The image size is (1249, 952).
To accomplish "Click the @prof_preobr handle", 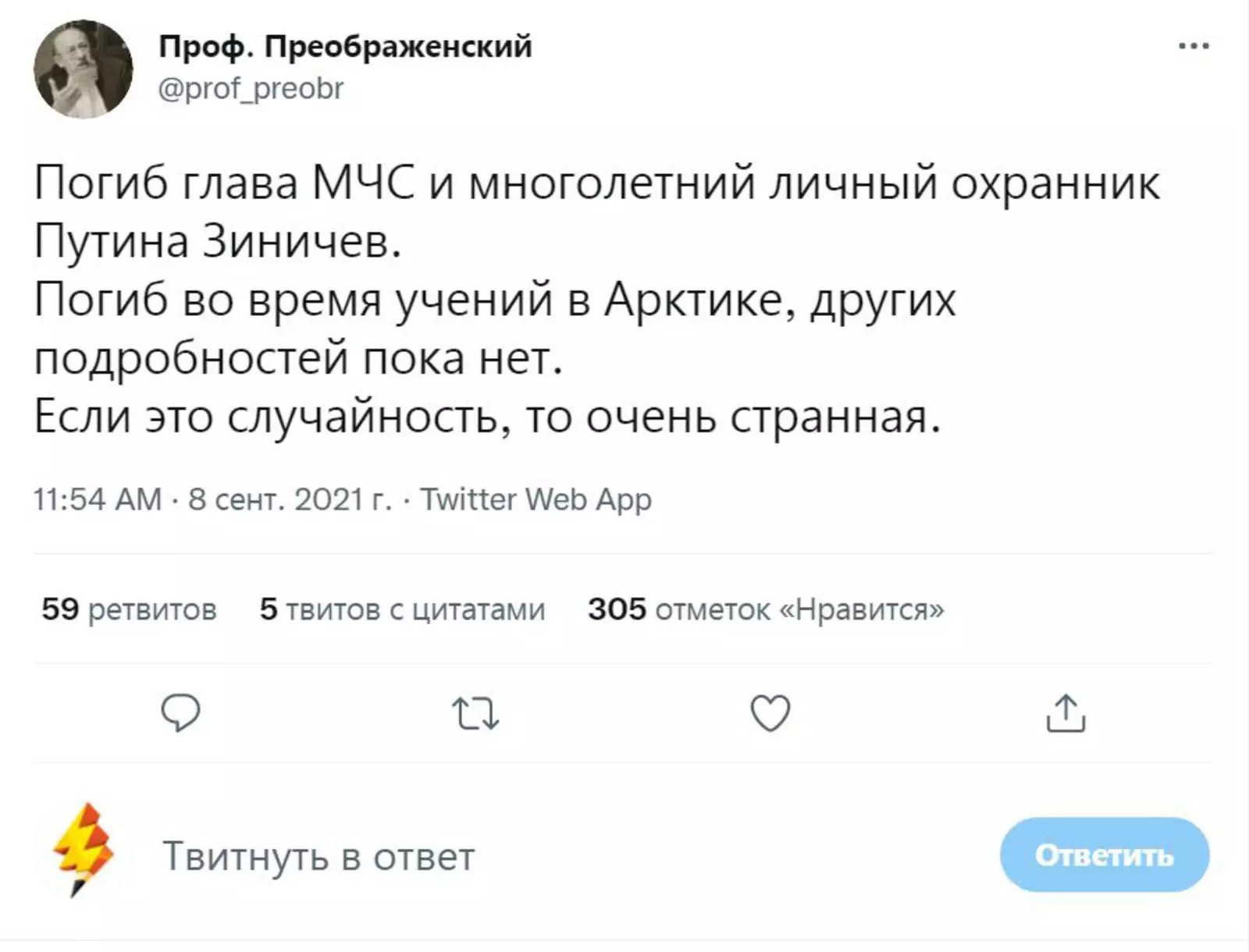I will coord(251,89).
